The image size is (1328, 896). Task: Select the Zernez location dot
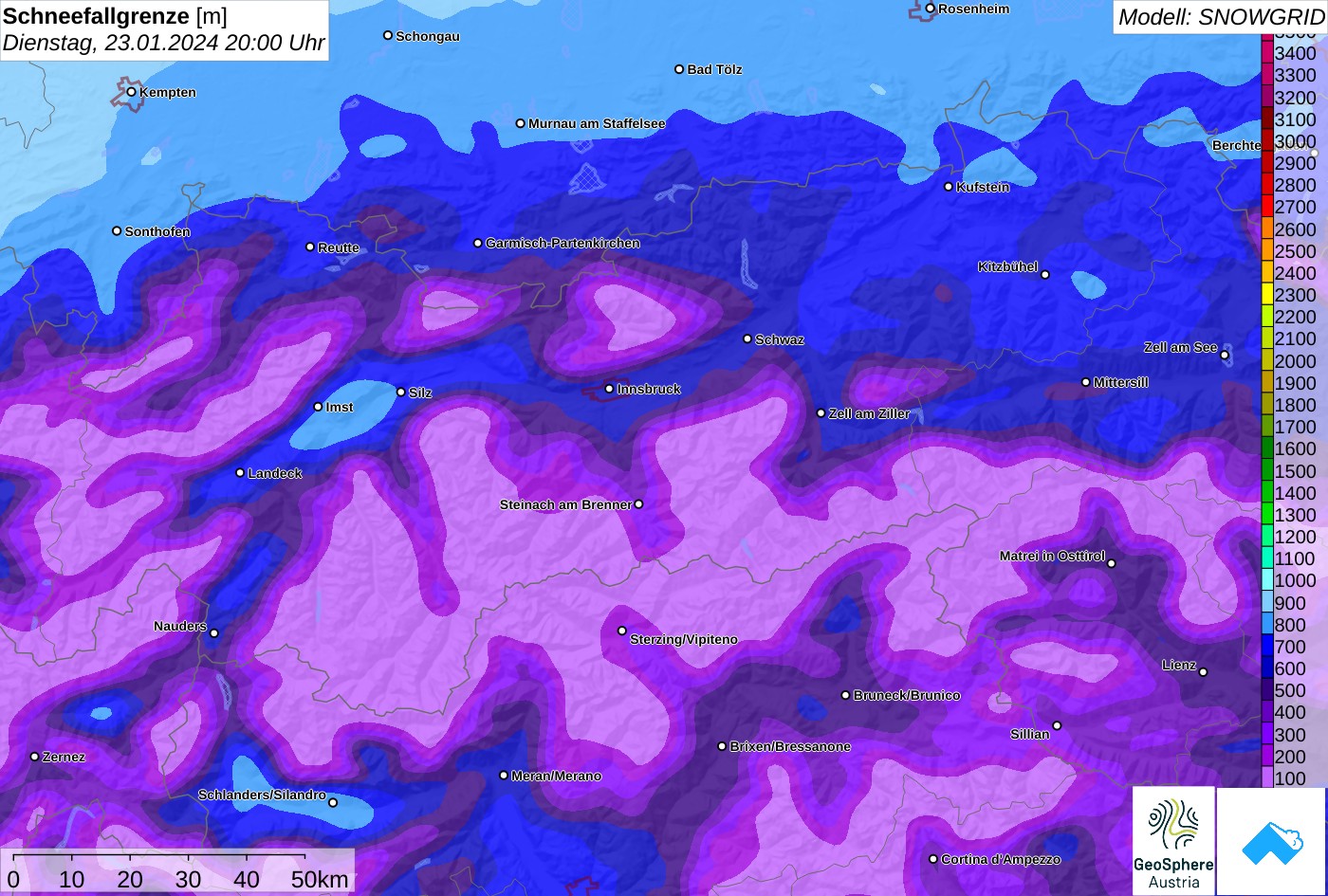[x=34, y=757]
